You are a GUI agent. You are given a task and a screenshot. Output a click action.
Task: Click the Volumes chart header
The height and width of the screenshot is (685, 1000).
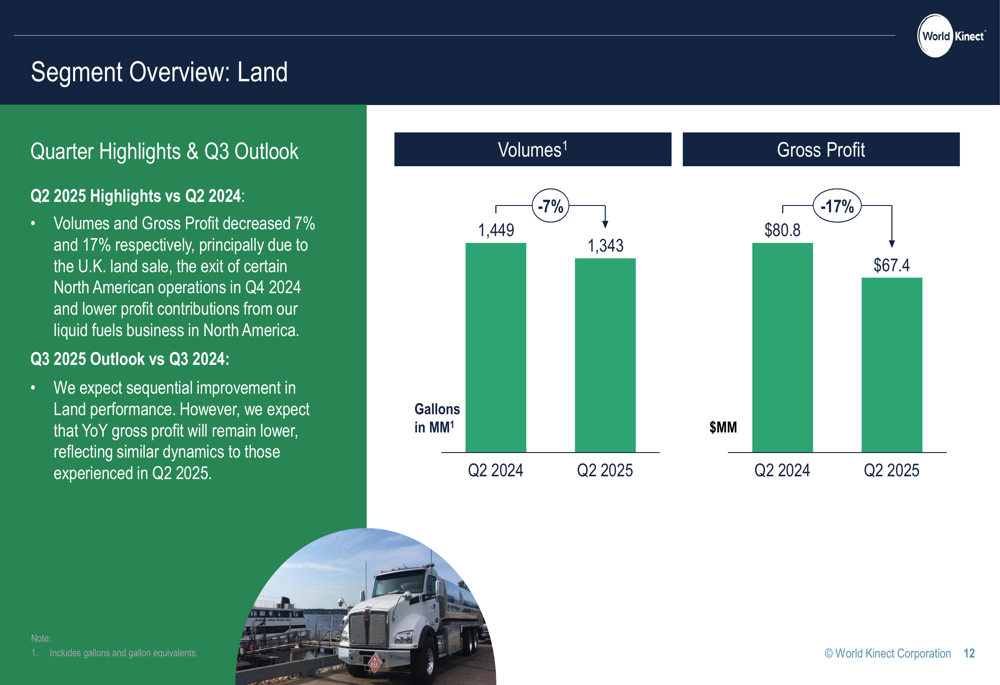533,149
